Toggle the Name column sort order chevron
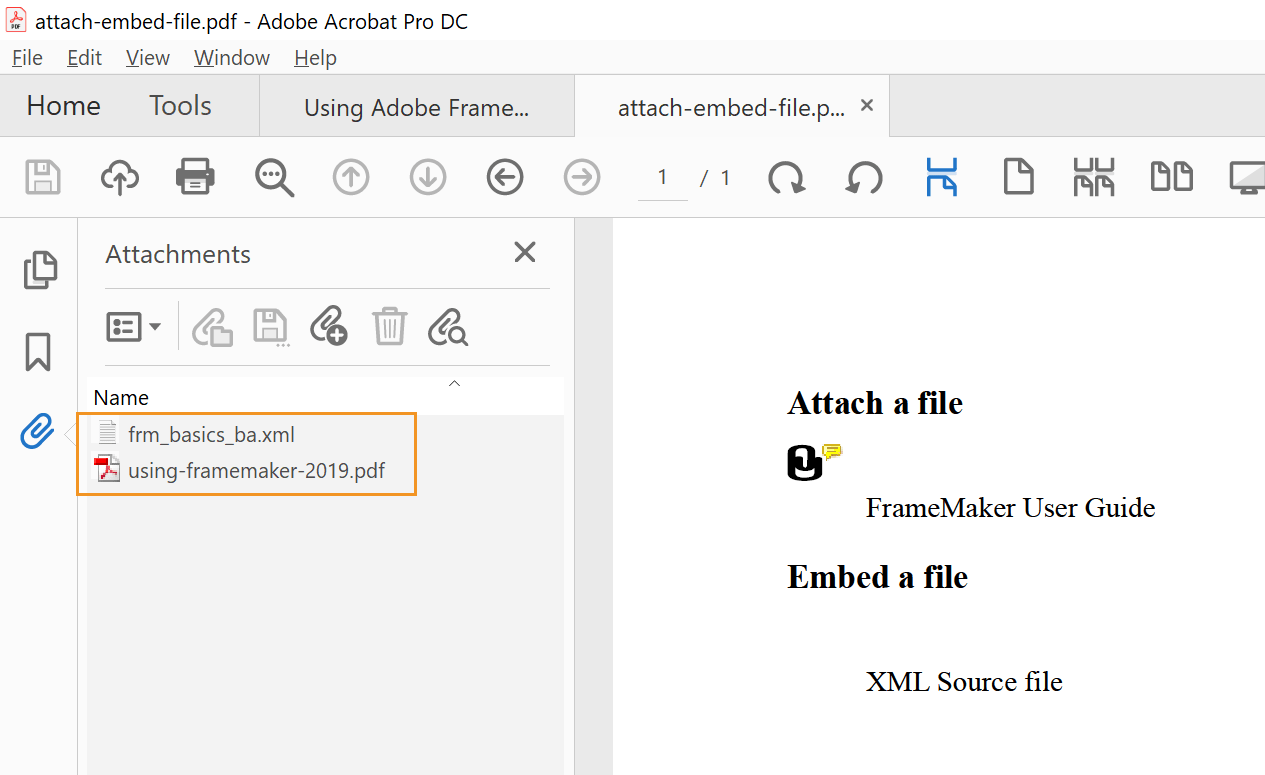This screenshot has height=775, width=1265. click(x=454, y=383)
